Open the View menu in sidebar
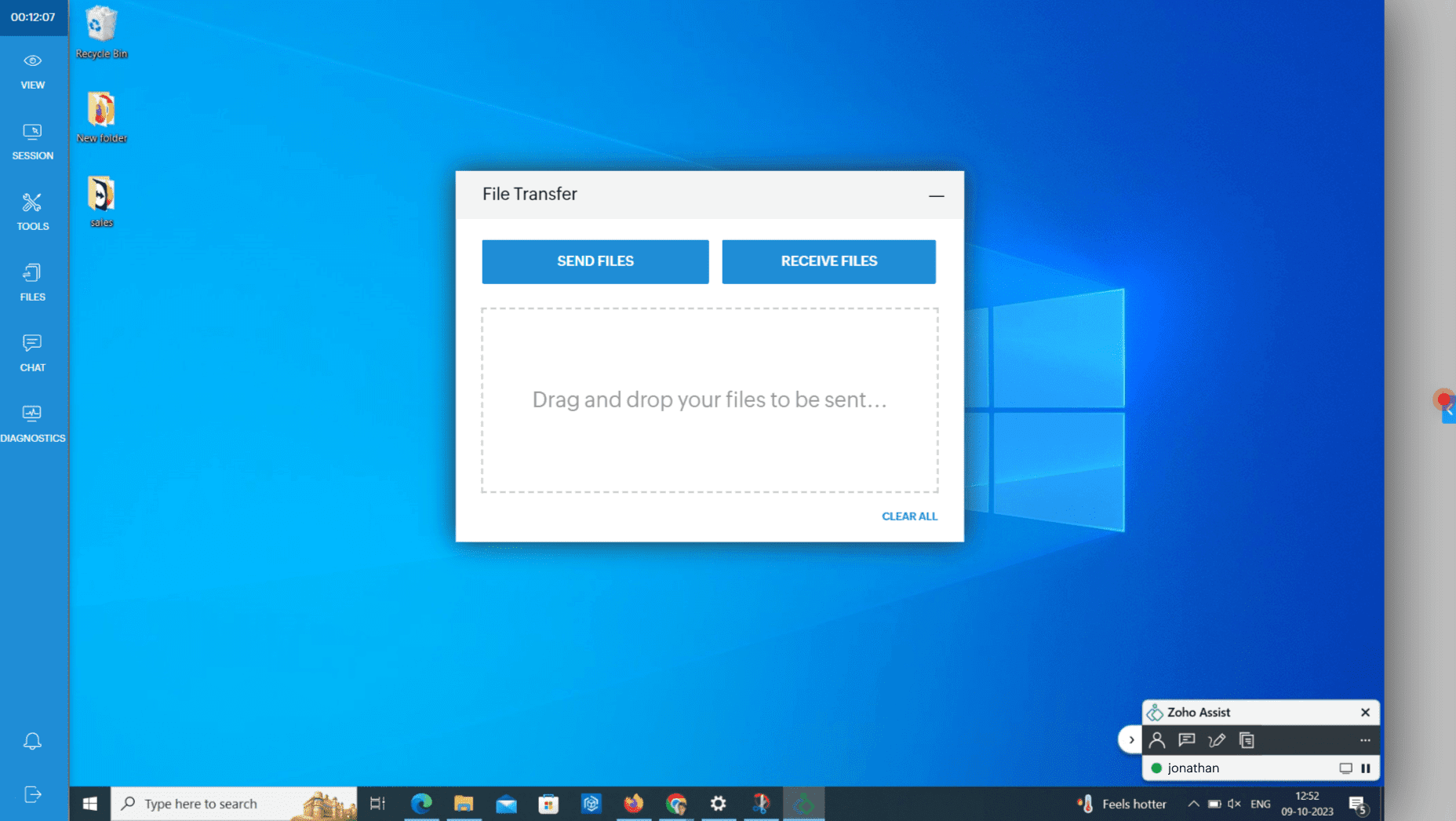Image resolution: width=1456 pixels, height=821 pixels. click(x=32, y=71)
